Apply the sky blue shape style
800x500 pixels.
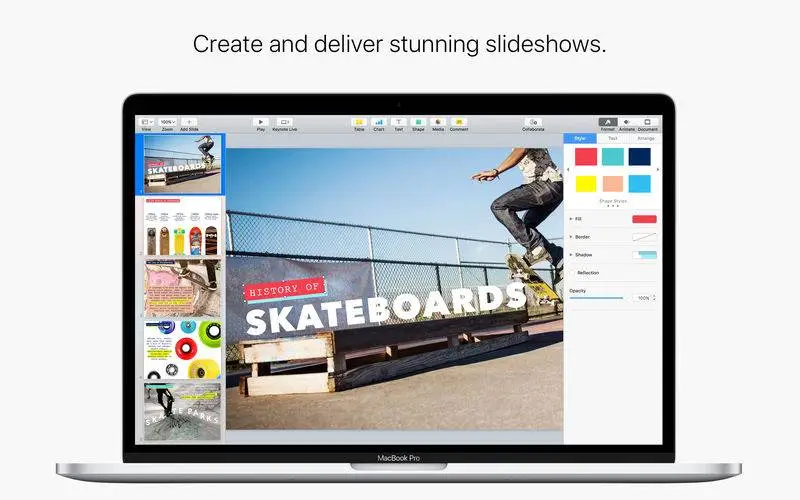click(639, 184)
